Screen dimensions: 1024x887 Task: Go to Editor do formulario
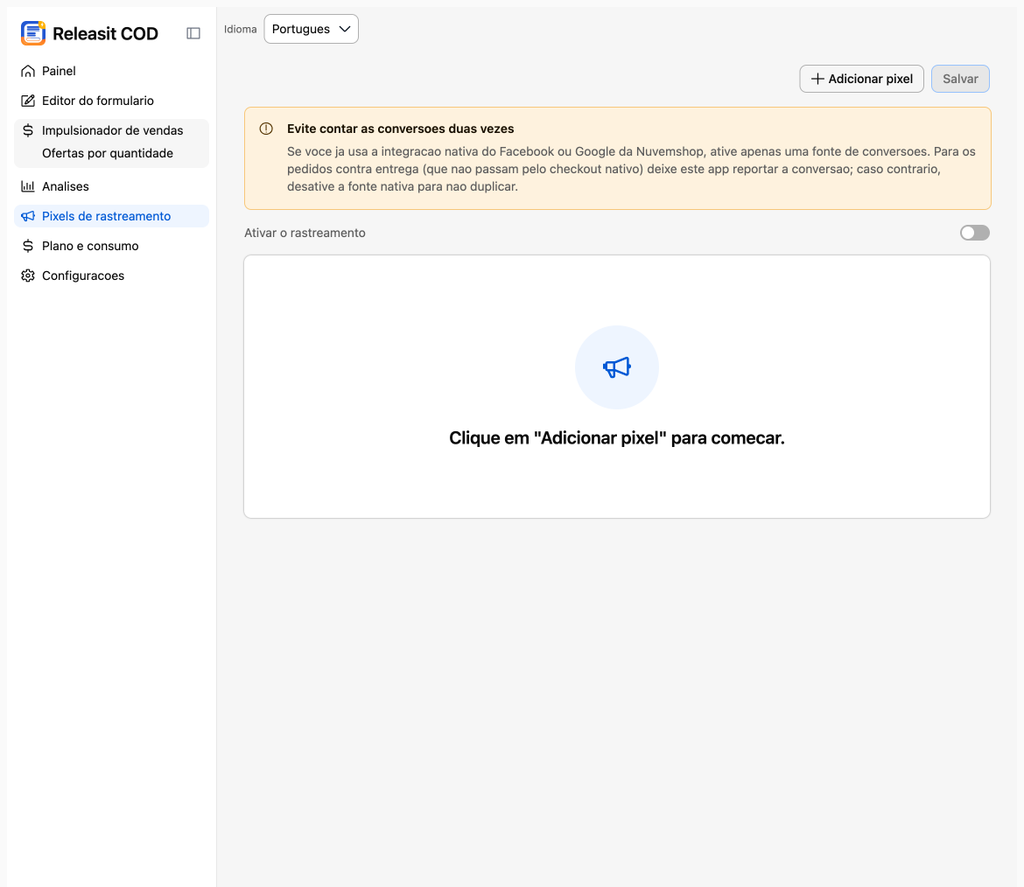[111, 101]
